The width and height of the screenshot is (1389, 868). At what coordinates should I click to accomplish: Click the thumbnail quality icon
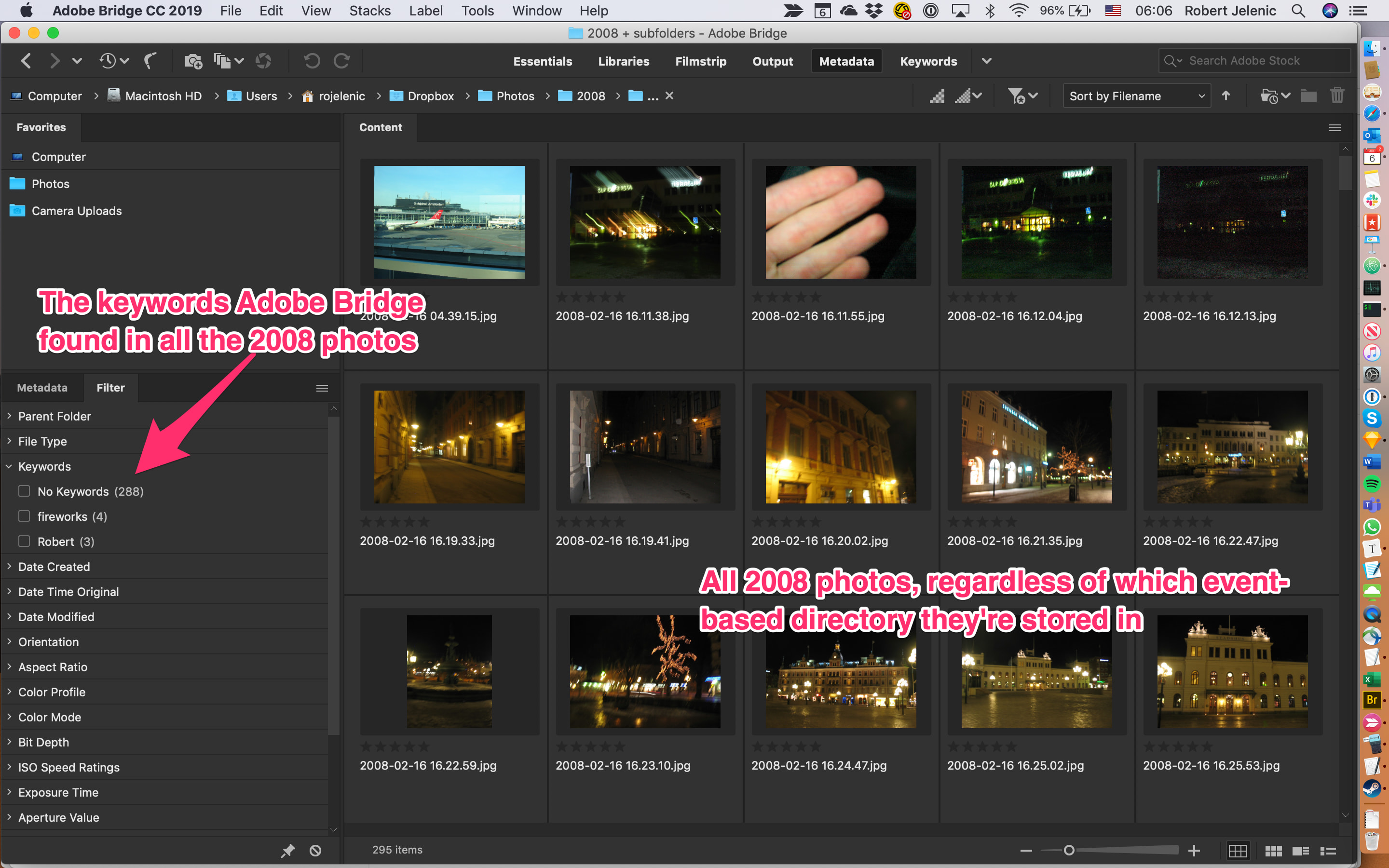click(x=937, y=96)
